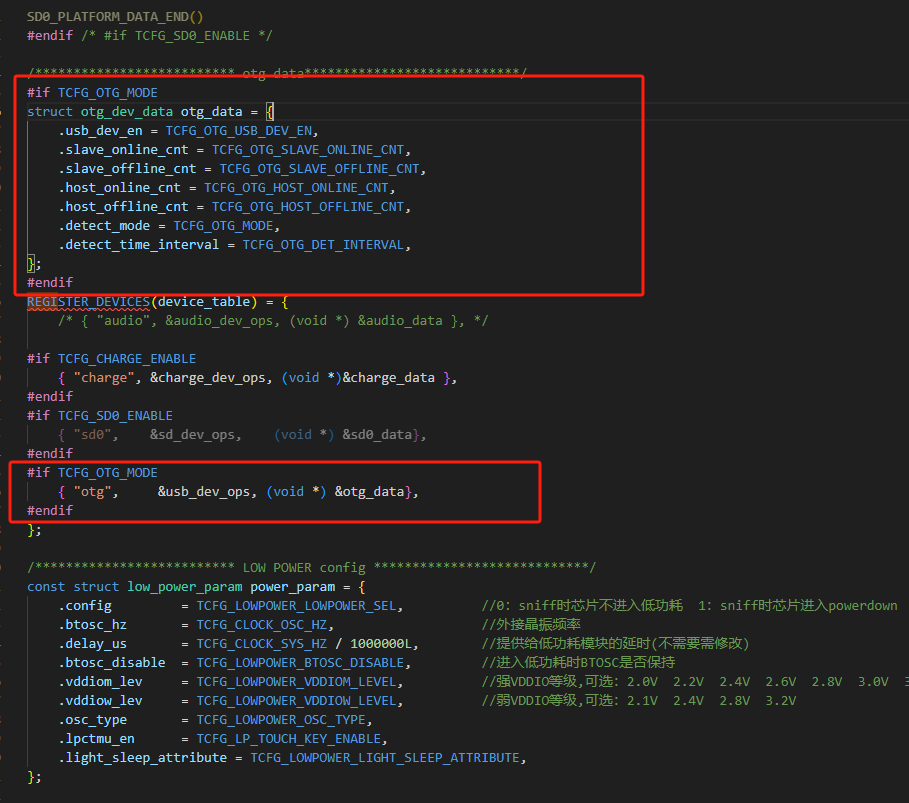909x803 pixels.
Task: Click TCFG_LOWPOWER_VDDIOM_LEVEL macro
Action: pos(296,682)
